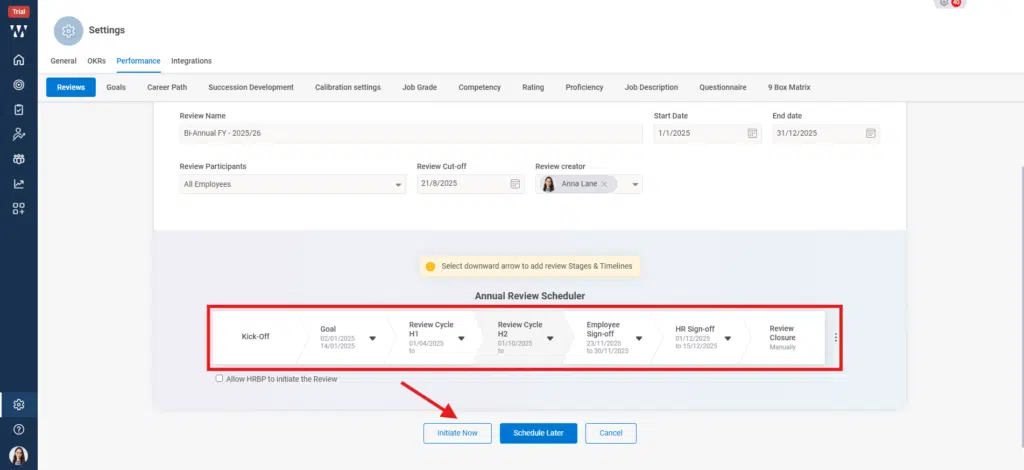Select the Competency sub-tab
Viewport: 1024px width, 470px height.
tap(479, 87)
